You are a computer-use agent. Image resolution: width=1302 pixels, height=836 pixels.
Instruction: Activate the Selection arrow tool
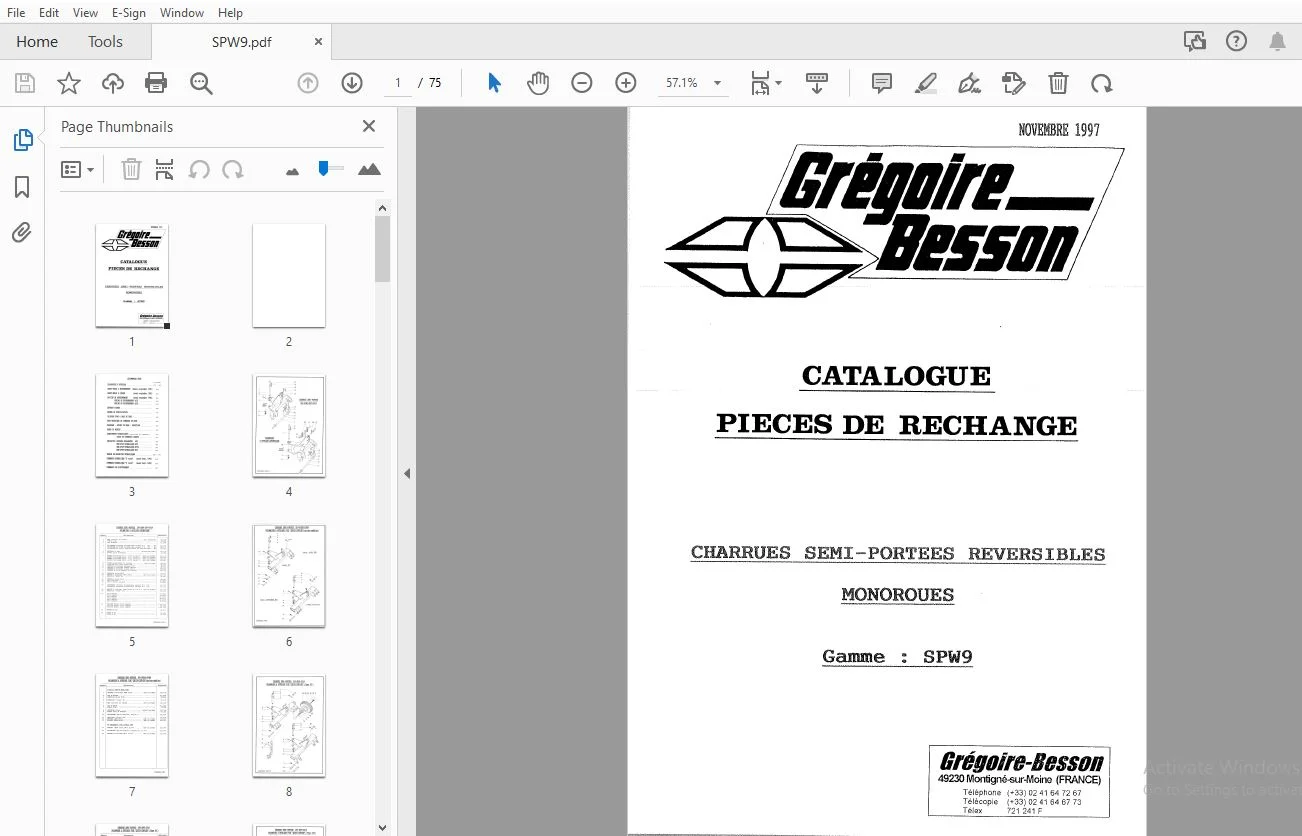494,83
